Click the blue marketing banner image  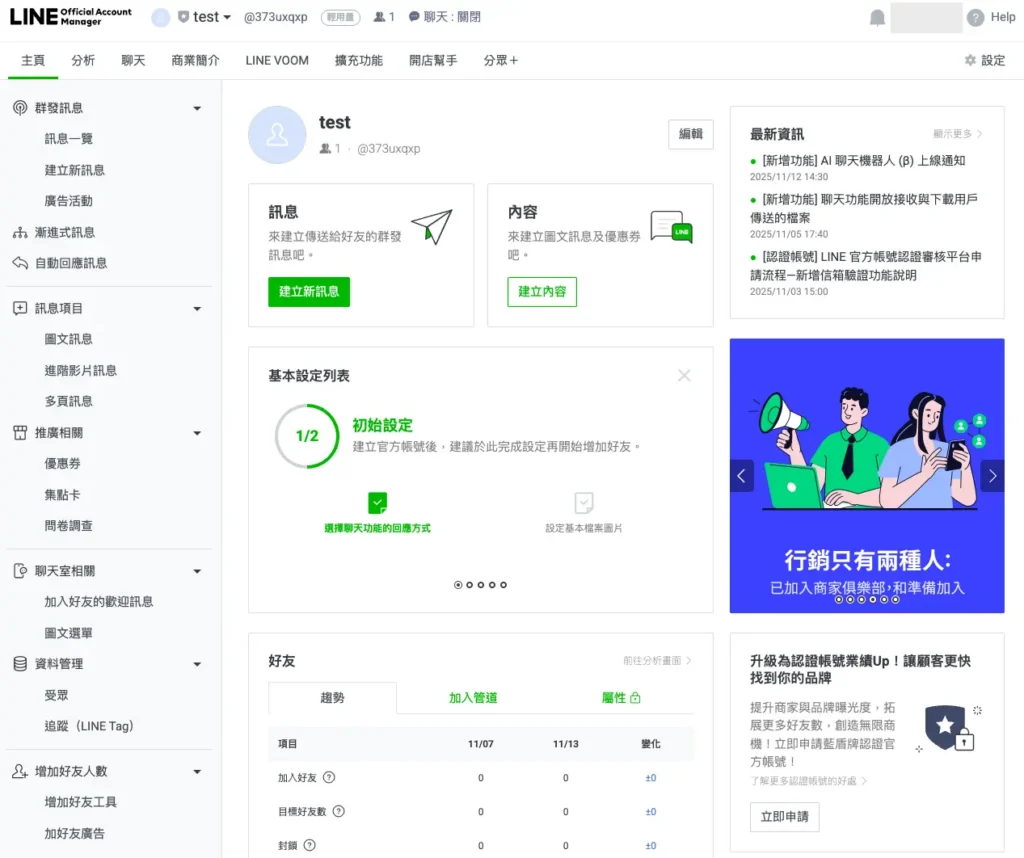click(x=867, y=475)
